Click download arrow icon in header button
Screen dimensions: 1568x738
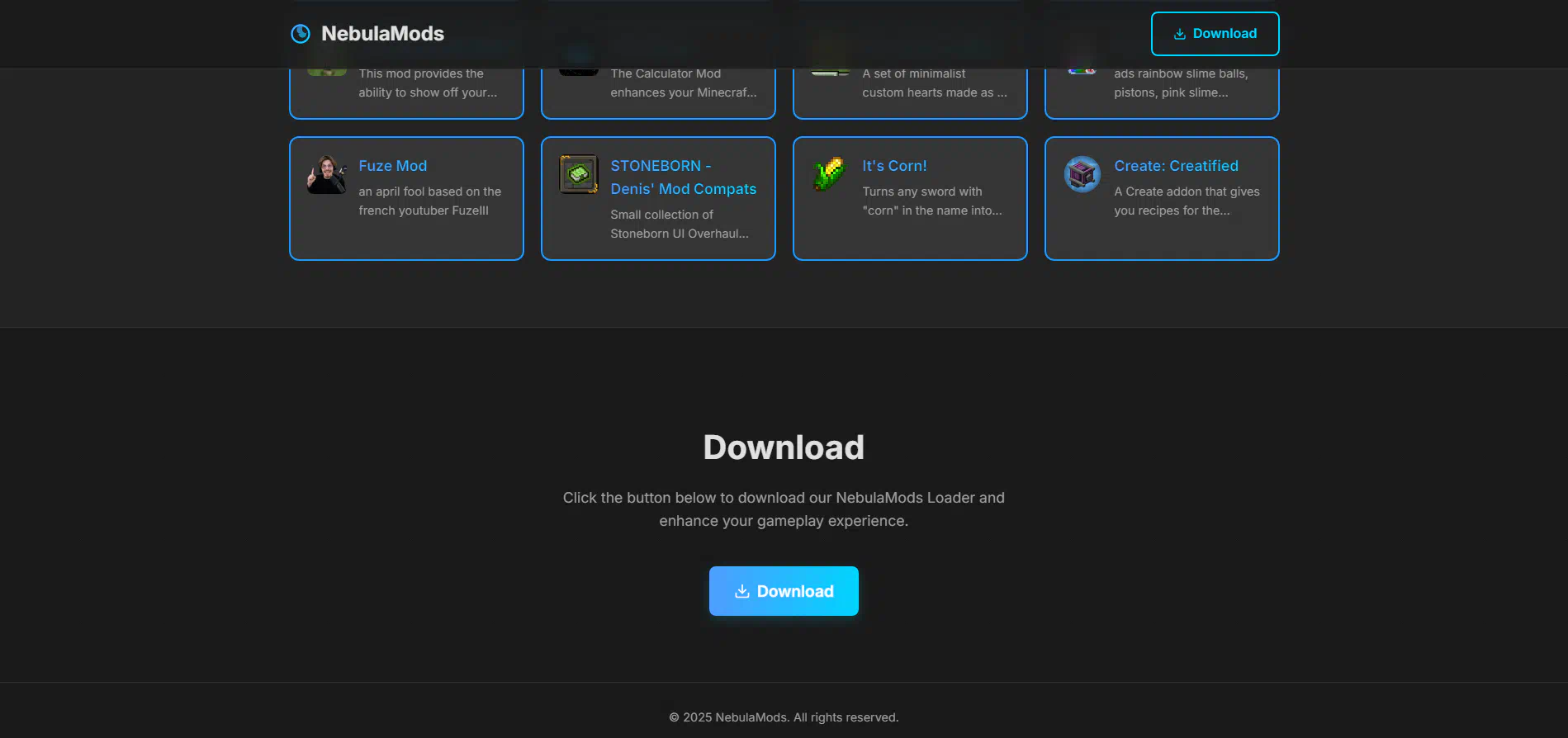coord(1180,34)
